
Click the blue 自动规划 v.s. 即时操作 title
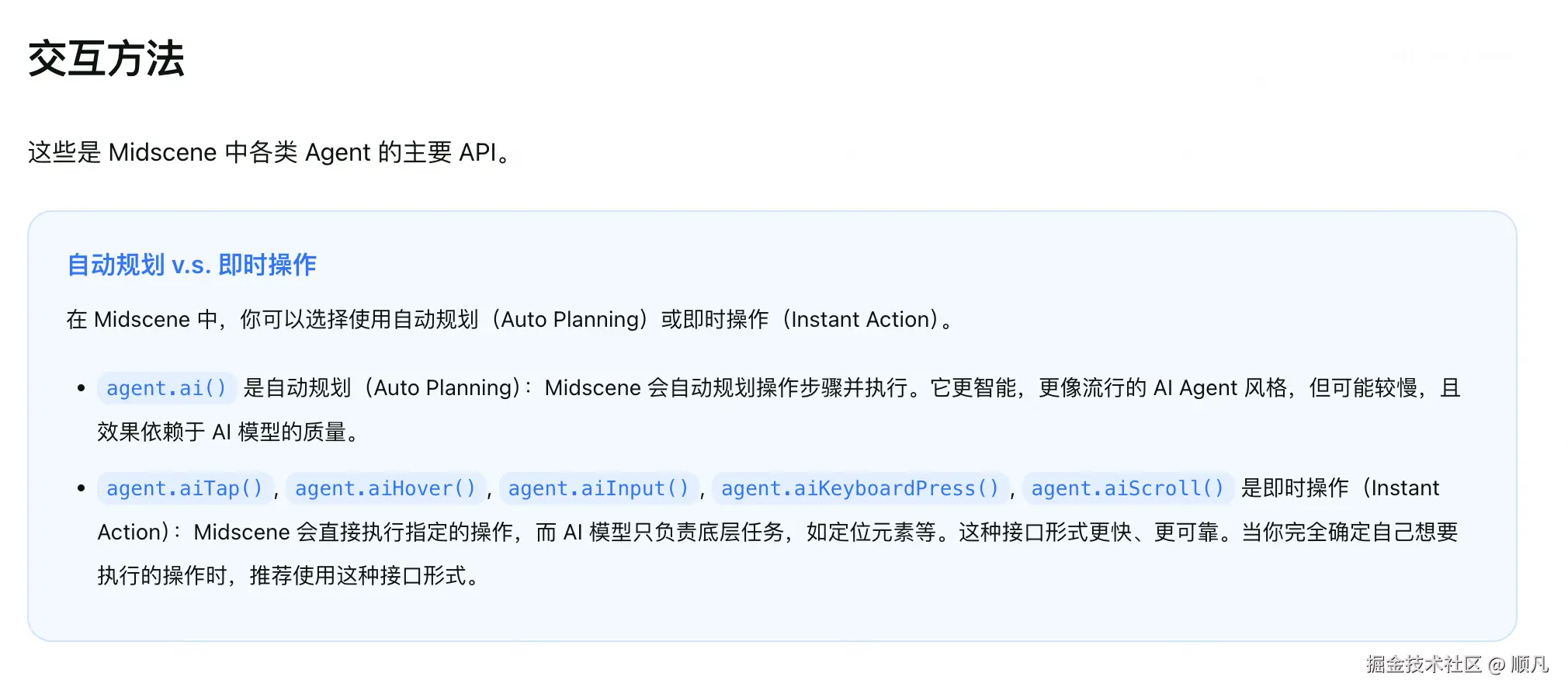pyautogui.click(x=192, y=265)
